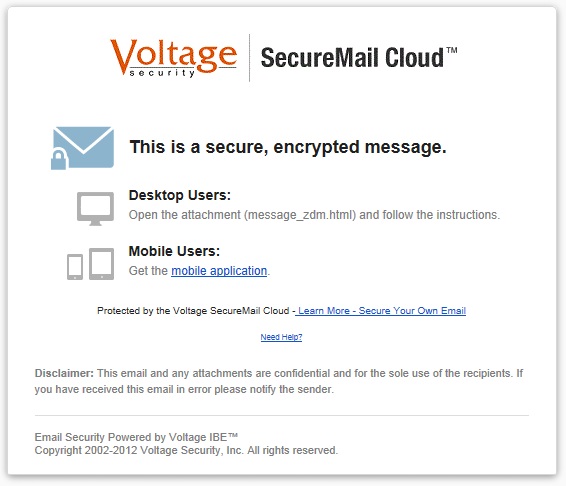Click the Copyright 2002-2012 footer line
Viewport: 566px width, 486px height.
click(x=186, y=450)
